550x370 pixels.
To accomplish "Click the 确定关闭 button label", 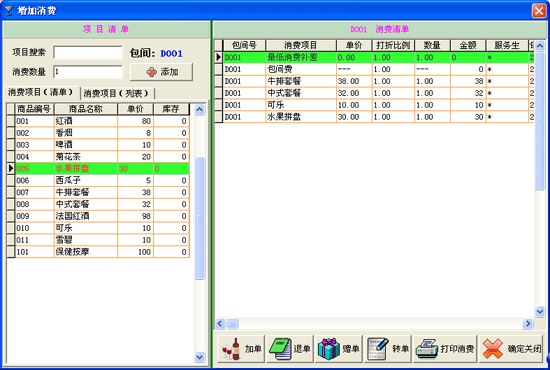I will (524, 349).
